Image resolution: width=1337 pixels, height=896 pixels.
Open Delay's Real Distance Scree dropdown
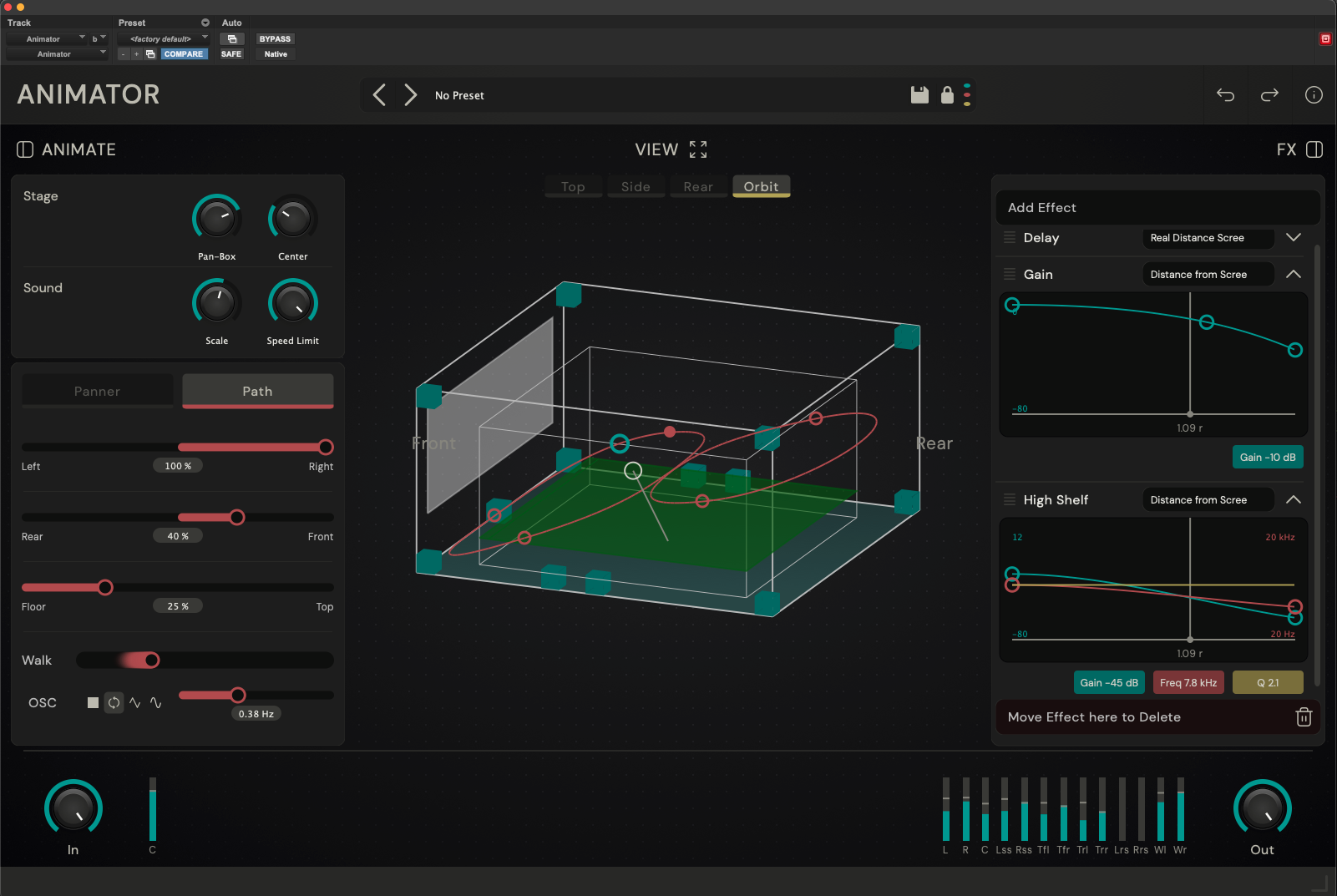tap(1208, 238)
